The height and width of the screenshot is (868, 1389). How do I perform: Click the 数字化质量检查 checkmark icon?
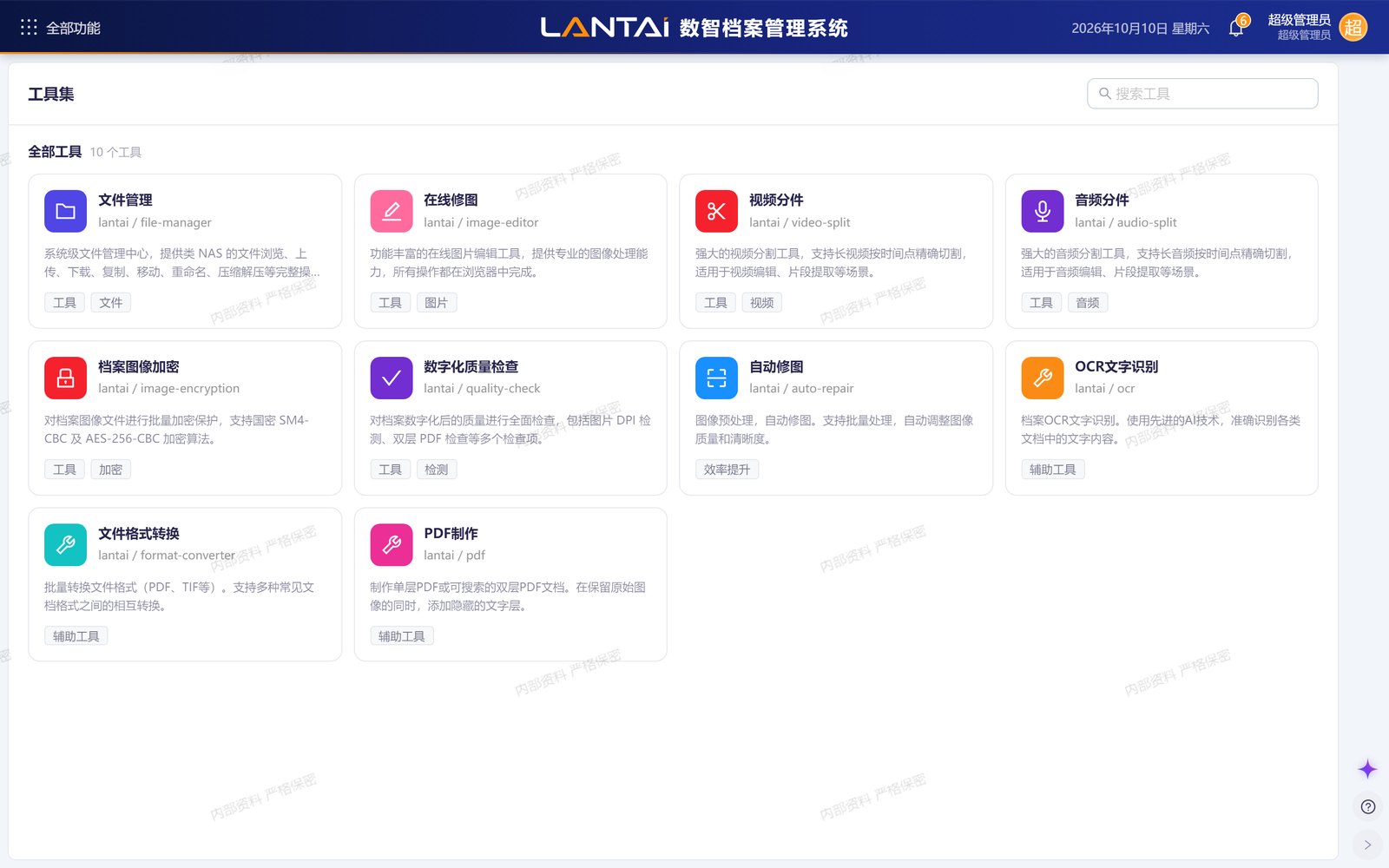pyautogui.click(x=392, y=378)
